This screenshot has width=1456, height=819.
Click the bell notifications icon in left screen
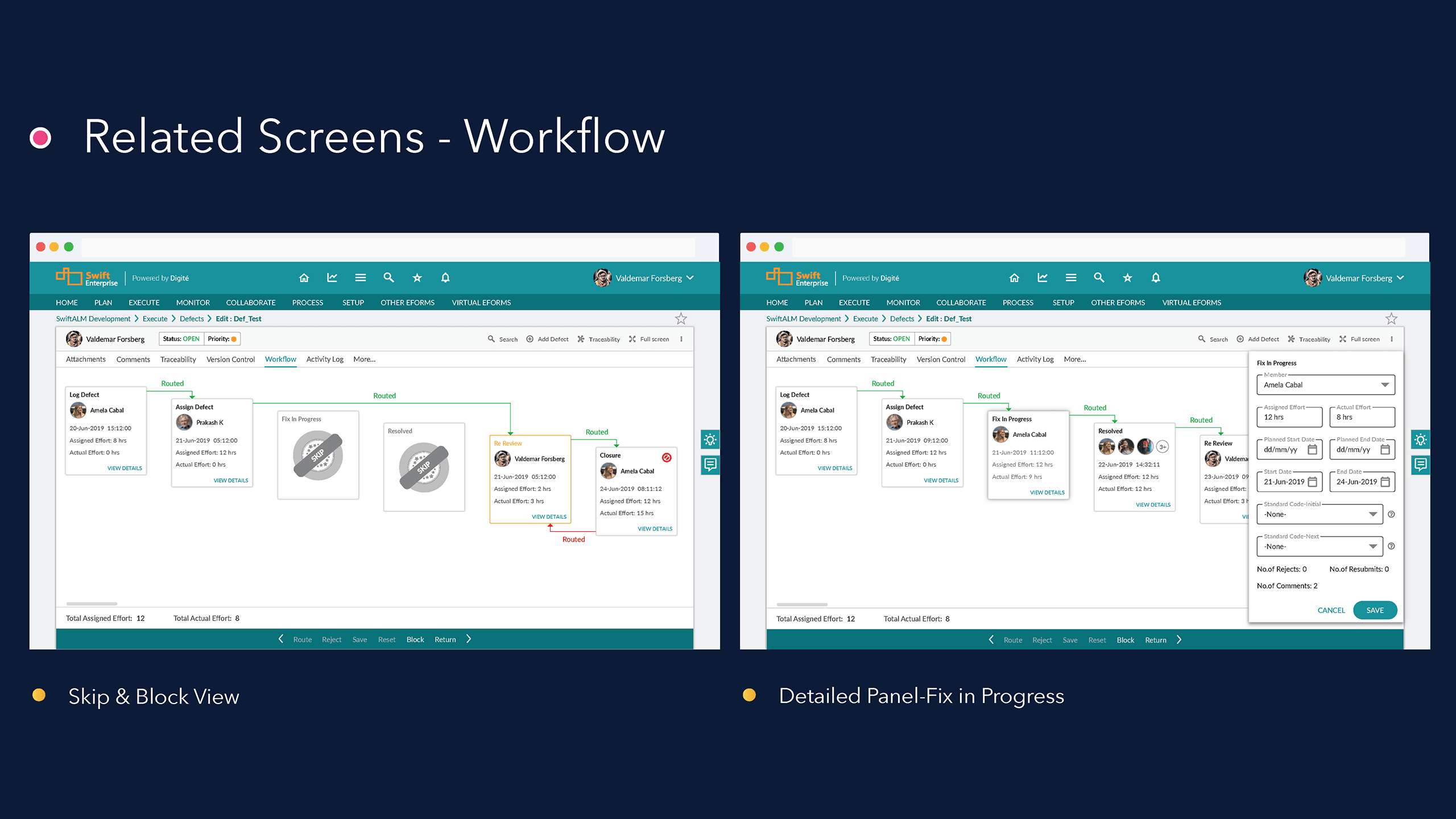[445, 278]
